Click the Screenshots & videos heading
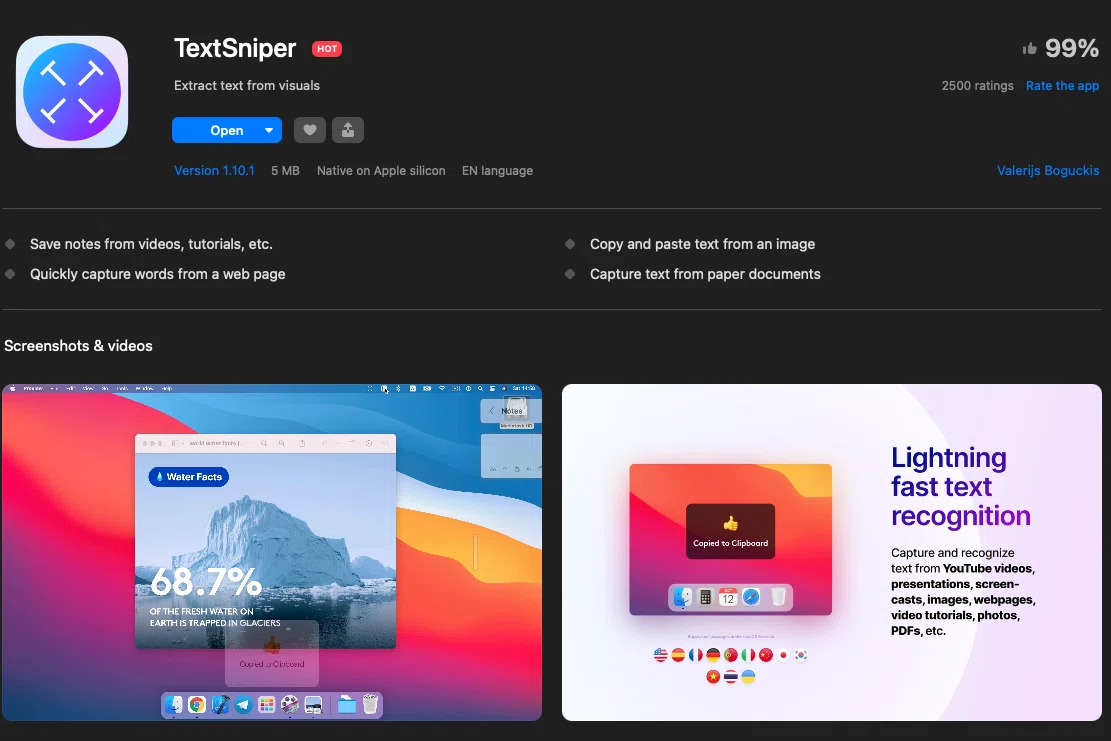The height and width of the screenshot is (741, 1111). (79, 346)
